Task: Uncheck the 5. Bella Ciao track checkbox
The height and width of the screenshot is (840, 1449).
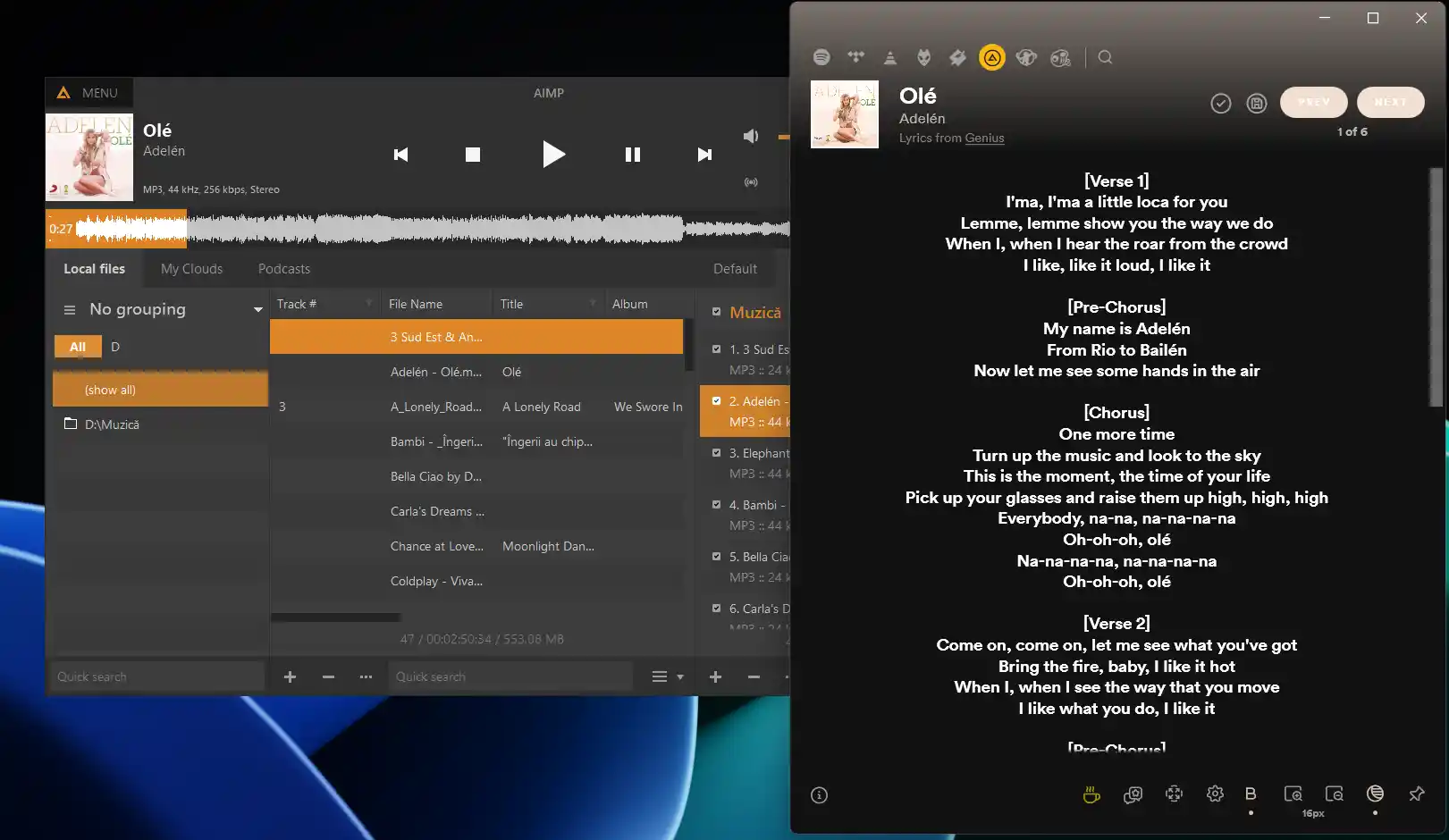Action: coord(716,556)
